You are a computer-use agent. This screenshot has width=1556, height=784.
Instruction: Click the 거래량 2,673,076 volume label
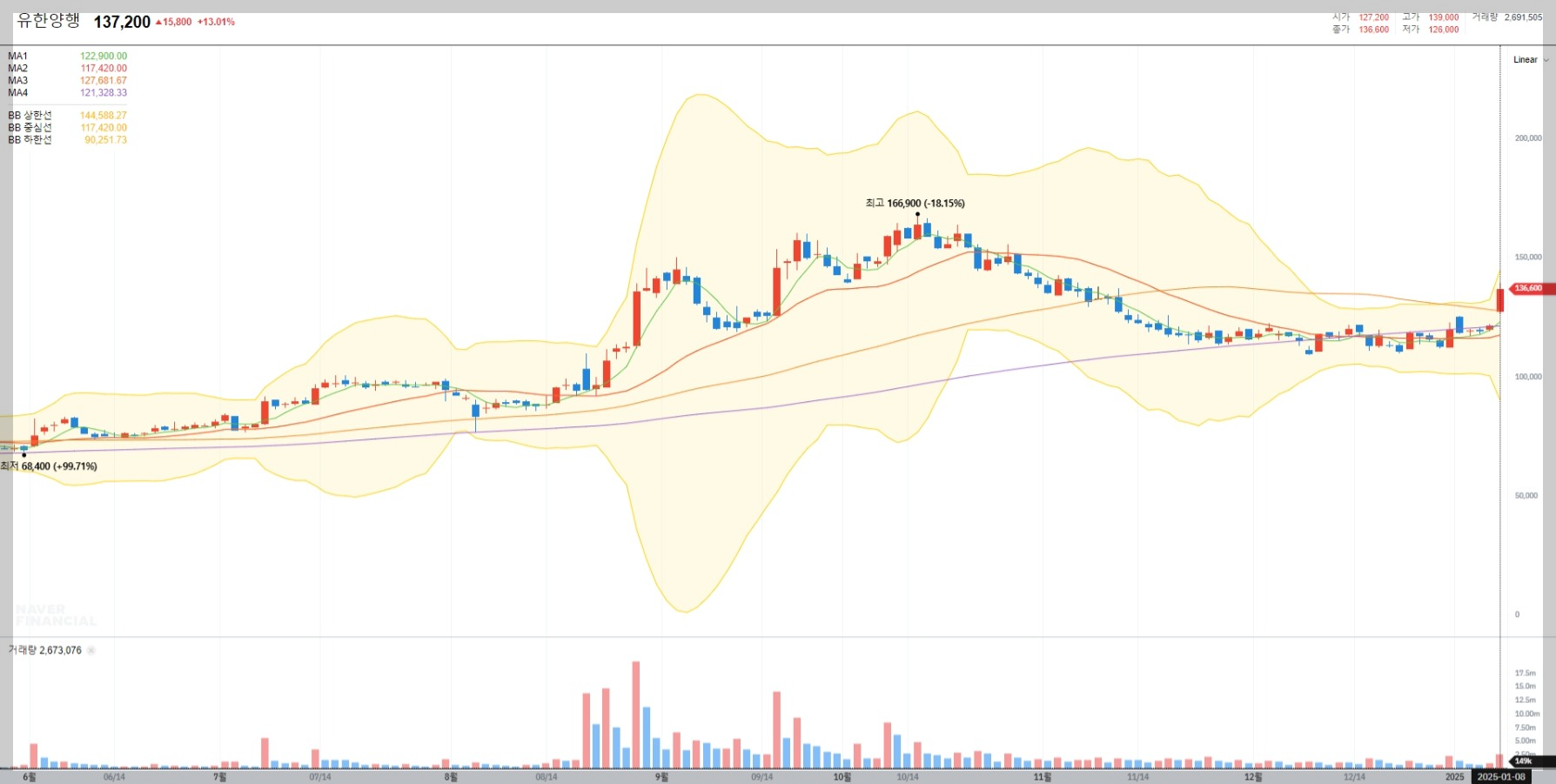tap(45, 650)
